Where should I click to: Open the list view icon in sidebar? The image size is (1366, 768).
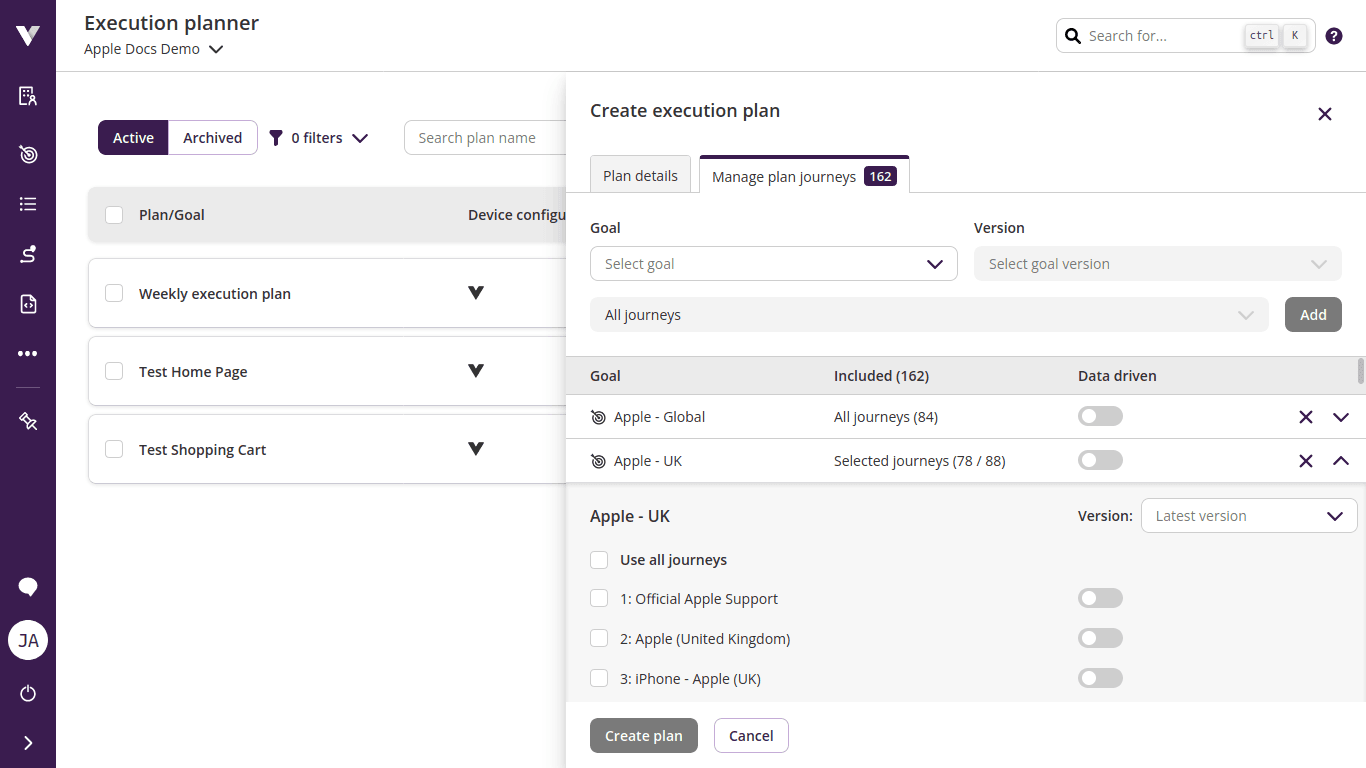click(27, 203)
